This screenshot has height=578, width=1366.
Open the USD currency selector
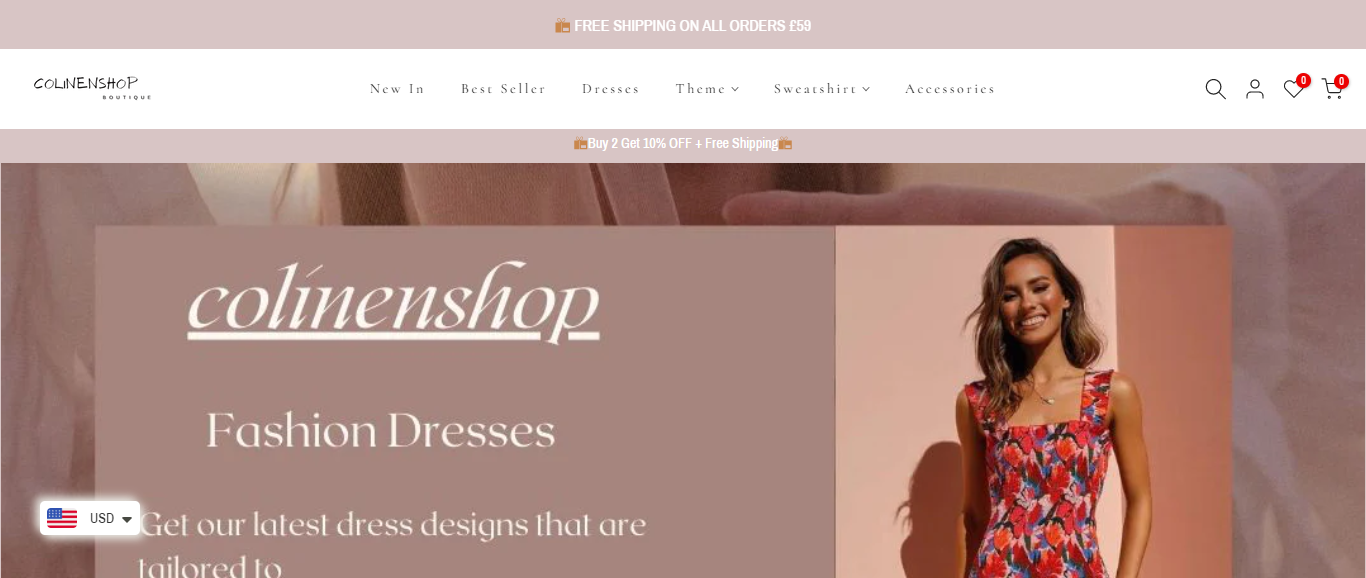pos(90,518)
